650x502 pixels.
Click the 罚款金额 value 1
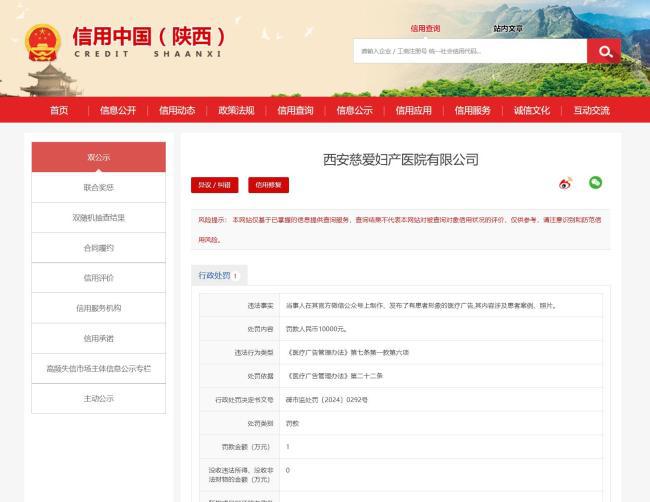pyautogui.click(x=288, y=447)
